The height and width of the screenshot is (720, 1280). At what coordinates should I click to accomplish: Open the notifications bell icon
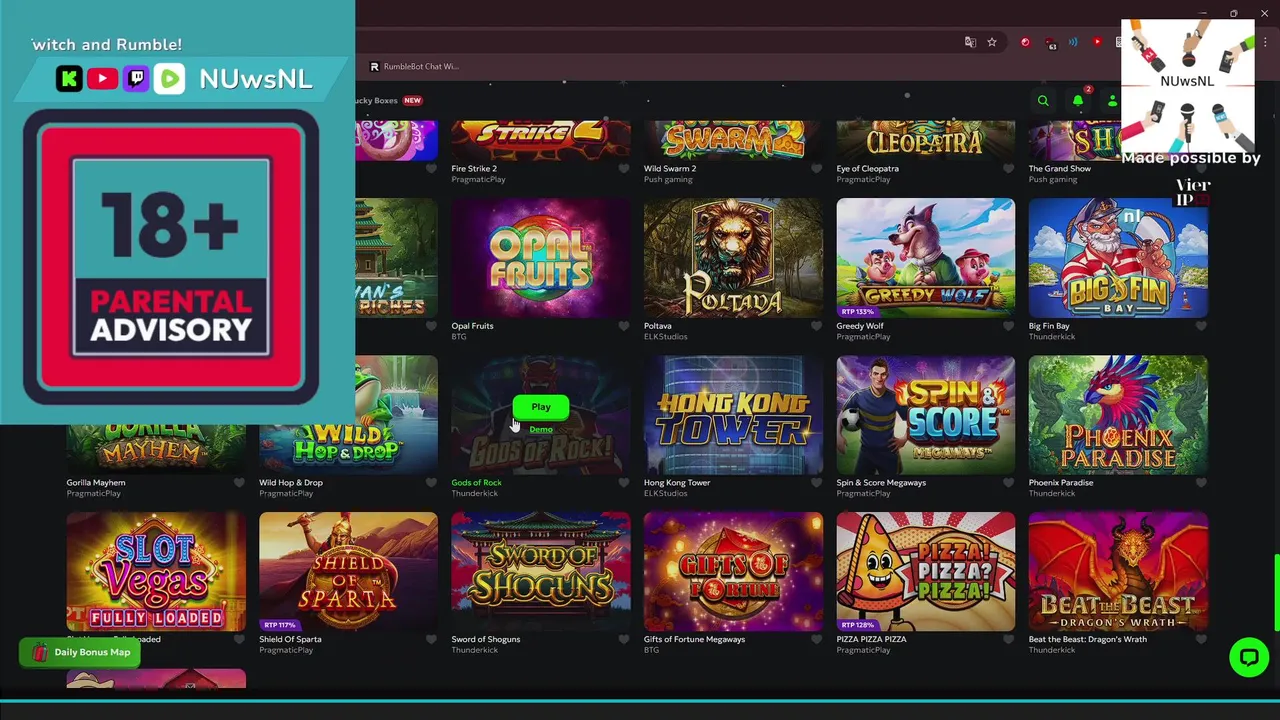(x=1078, y=101)
